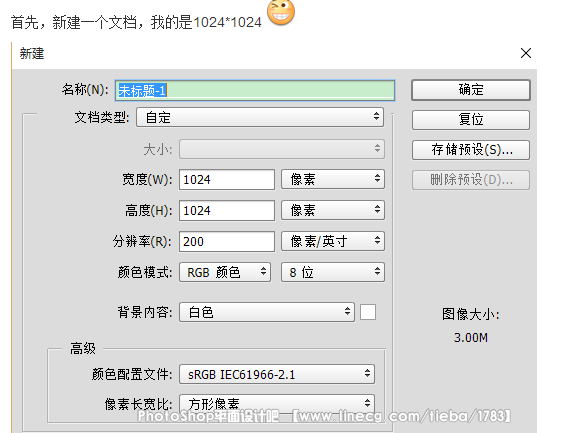Click the 确定 confirm button
Viewport: 561px width, 433px height.
[471, 90]
